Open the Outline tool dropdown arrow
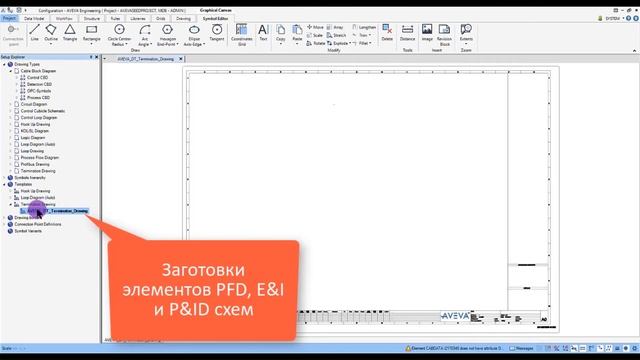 coord(51,44)
